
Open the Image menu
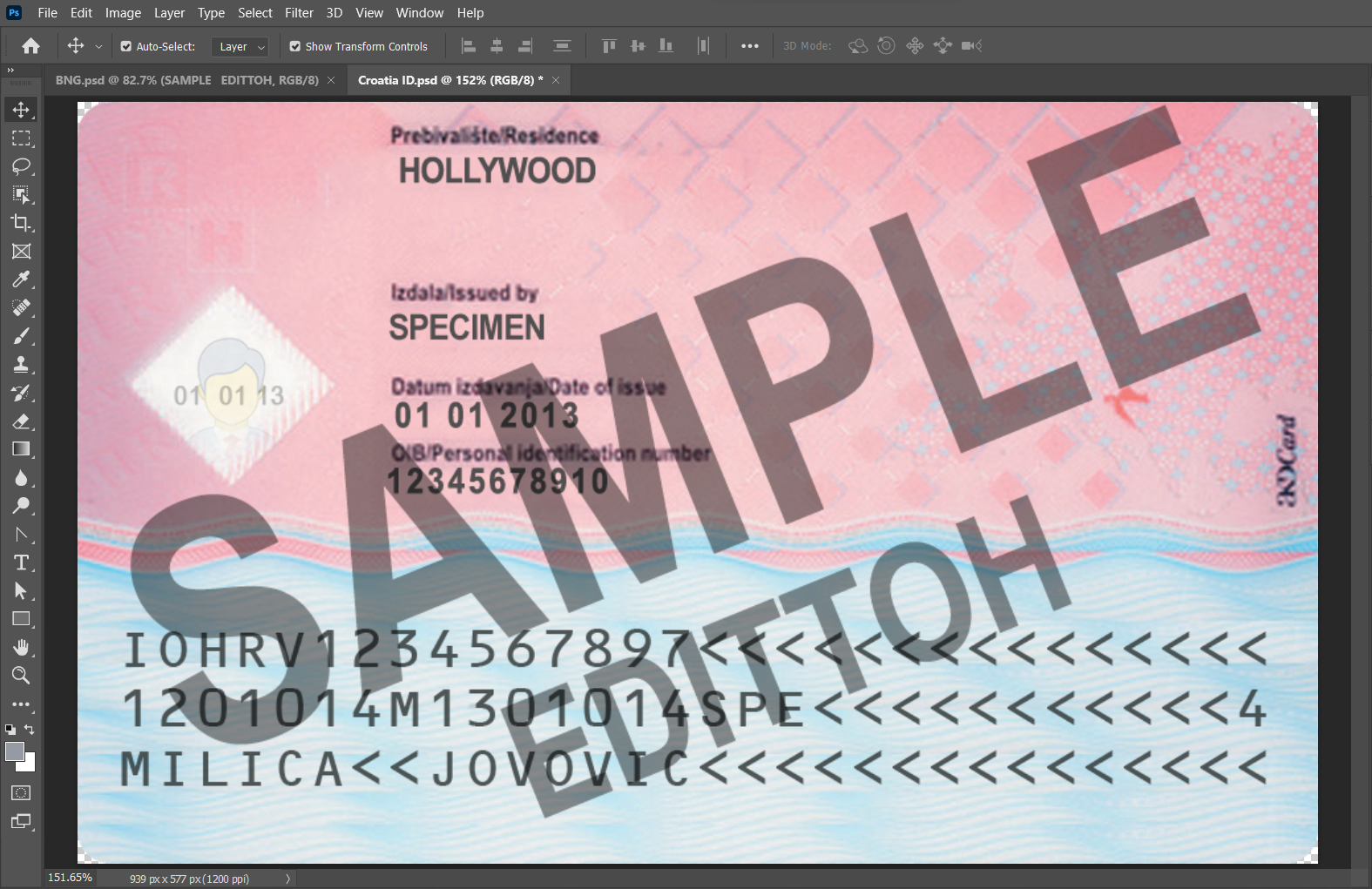click(123, 13)
